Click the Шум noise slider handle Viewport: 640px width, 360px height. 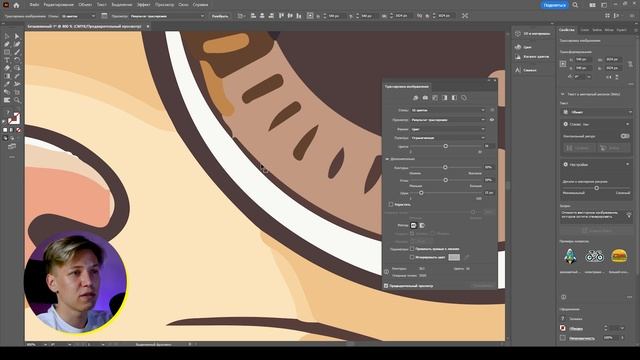coord(421,193)
